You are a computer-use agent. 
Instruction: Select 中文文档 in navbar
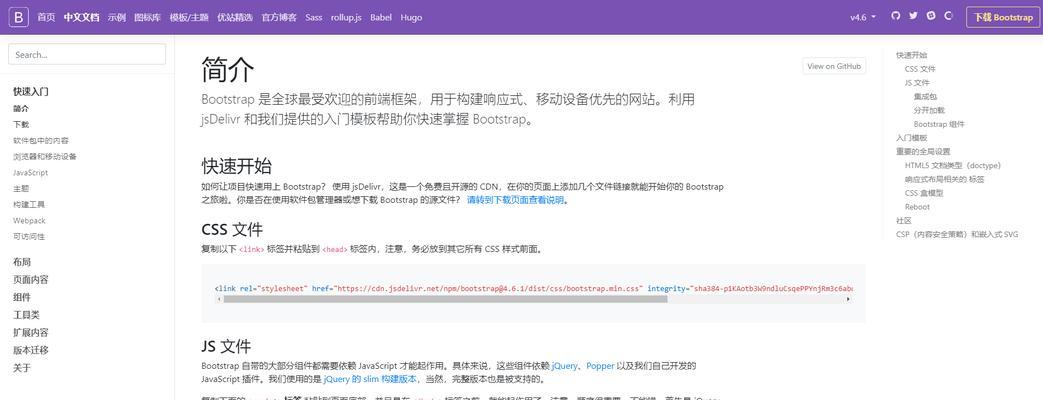pyautogui.click(x=81, y=17)
